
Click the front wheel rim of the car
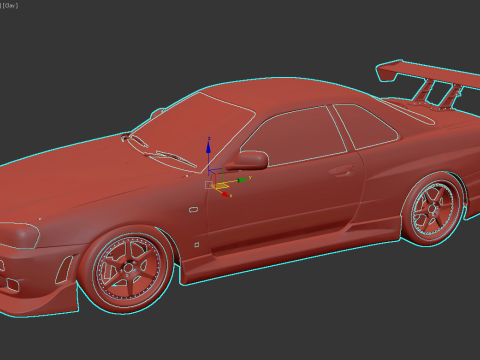[128, 268]
